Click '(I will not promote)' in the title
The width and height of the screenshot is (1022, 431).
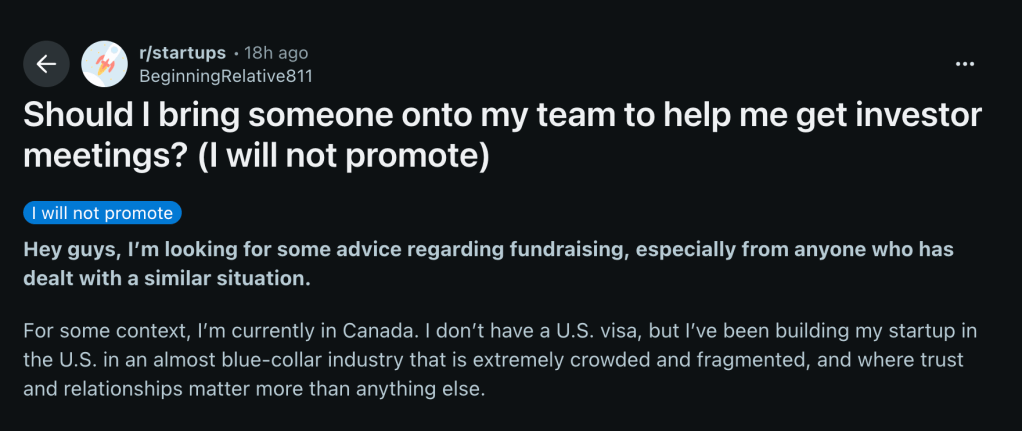click(344, 158)
